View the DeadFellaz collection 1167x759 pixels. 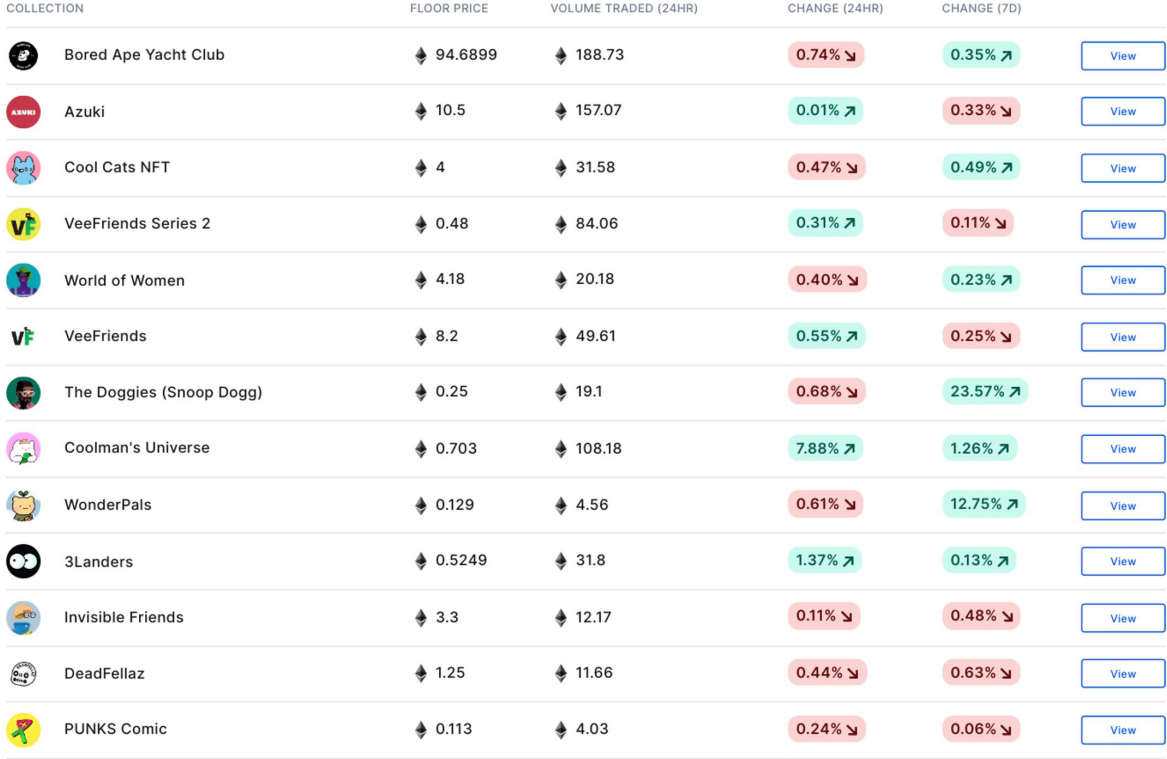pyautogui.click(x=1122, y=674)
